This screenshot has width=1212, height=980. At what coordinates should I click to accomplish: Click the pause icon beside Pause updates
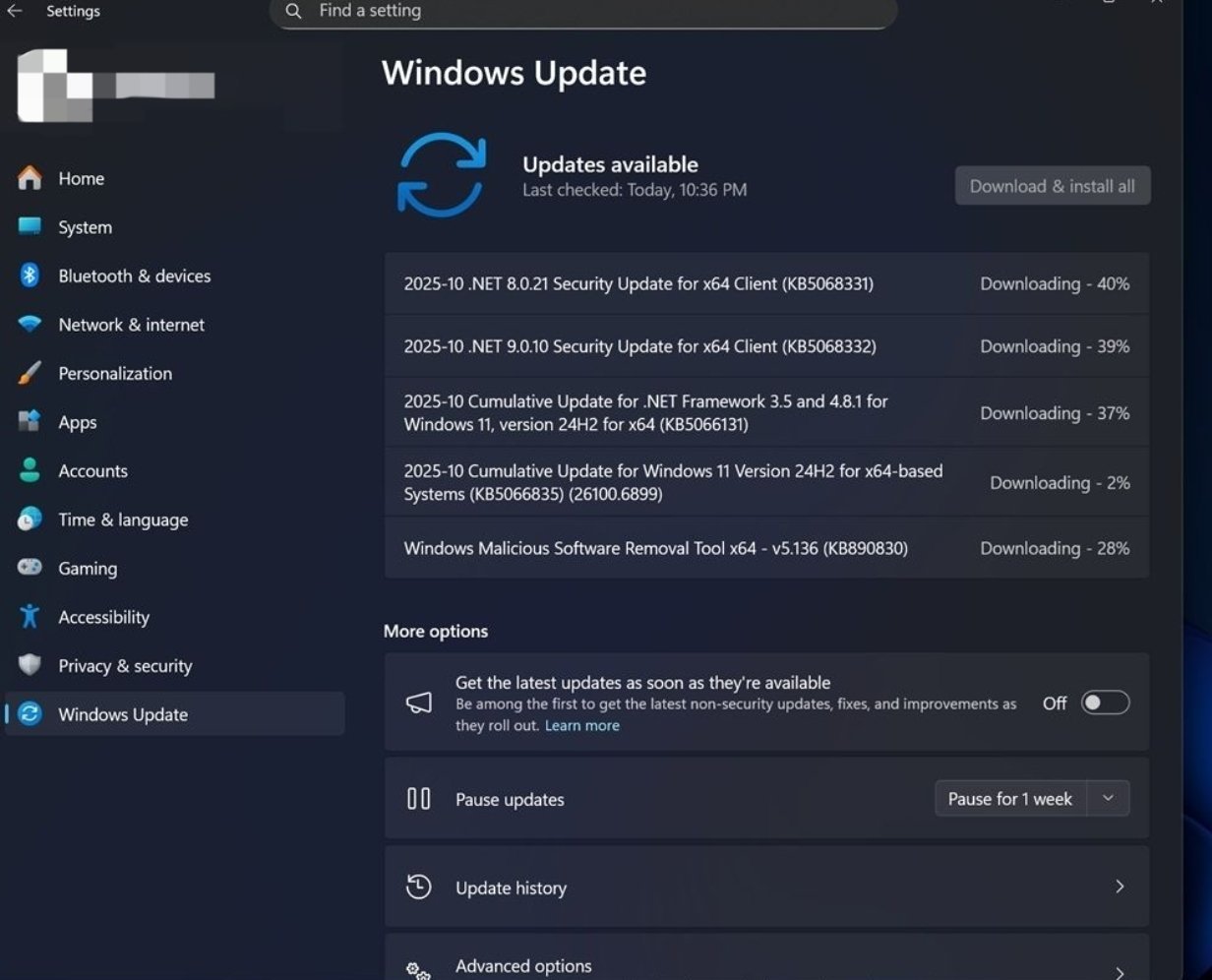(x=419, y=798)
